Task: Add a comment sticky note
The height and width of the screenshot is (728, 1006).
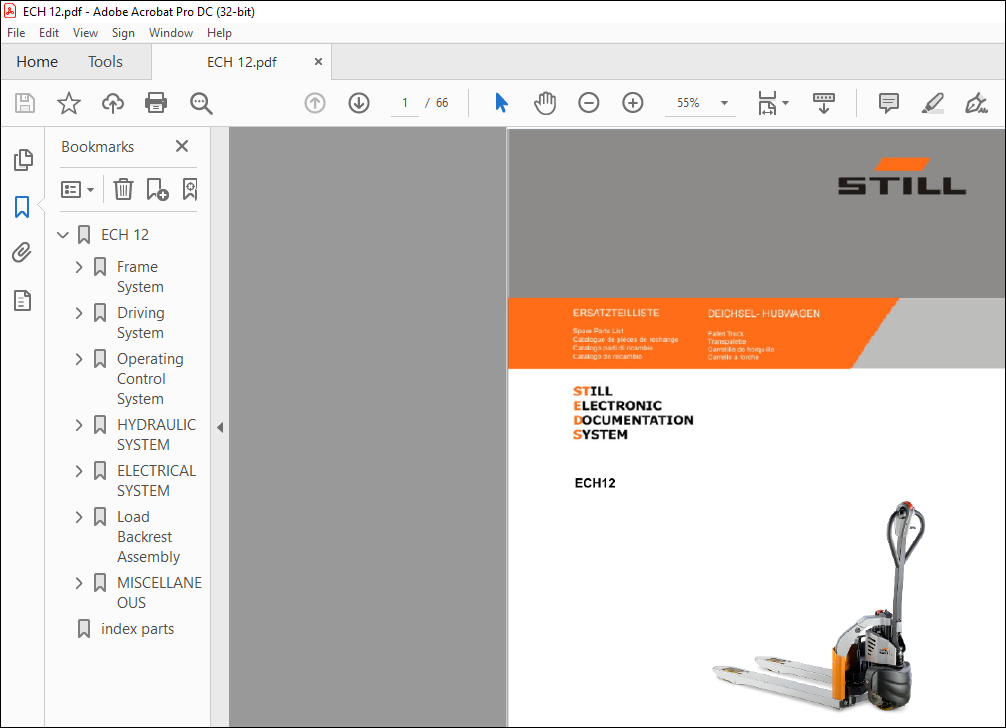Action: point(889,103)
